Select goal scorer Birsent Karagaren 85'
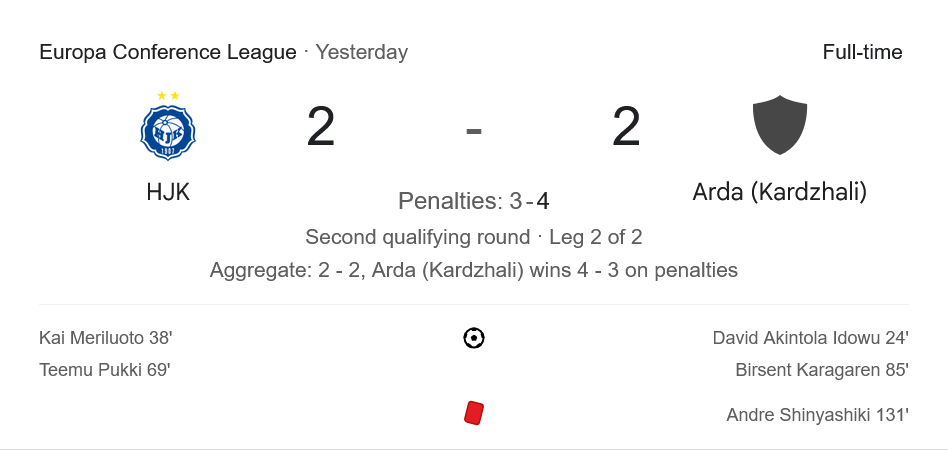 click(x=821, y=369)
